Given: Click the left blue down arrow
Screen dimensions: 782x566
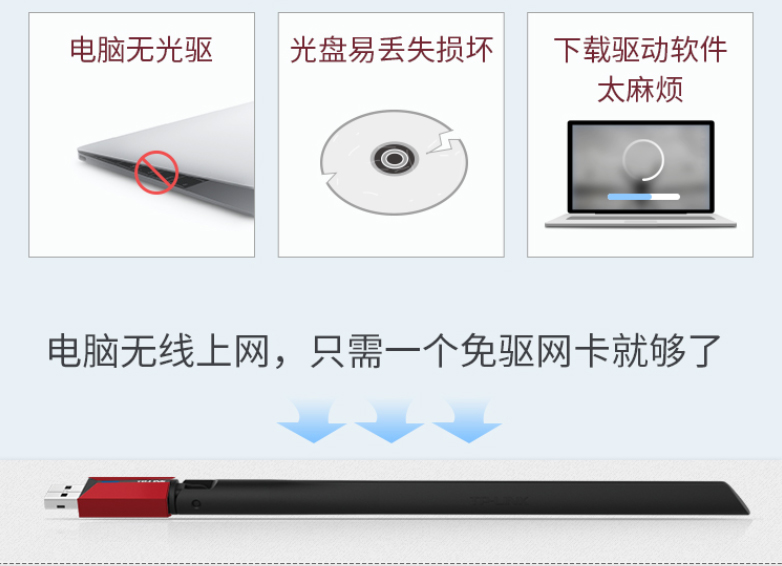Looking at the screenshot, I should pos(313,421).
